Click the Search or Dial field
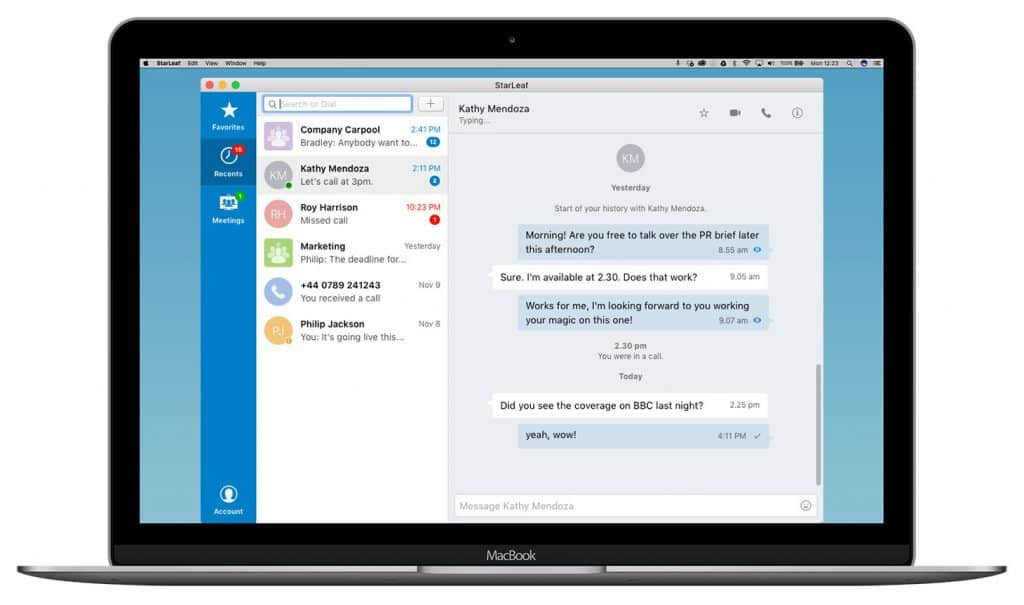 click(x=338, y=104)
